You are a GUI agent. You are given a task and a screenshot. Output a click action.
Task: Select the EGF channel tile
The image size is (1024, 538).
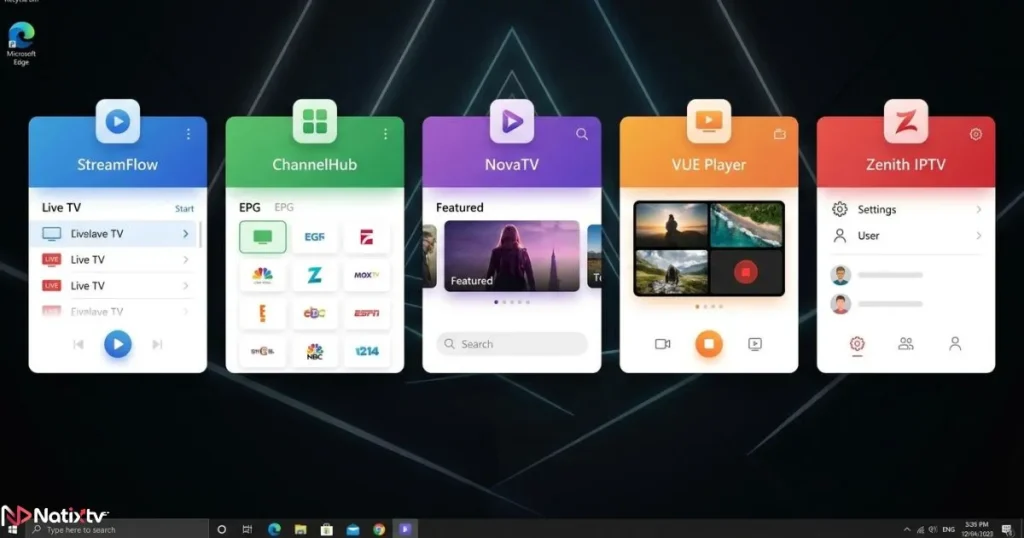tap(315, 236)
